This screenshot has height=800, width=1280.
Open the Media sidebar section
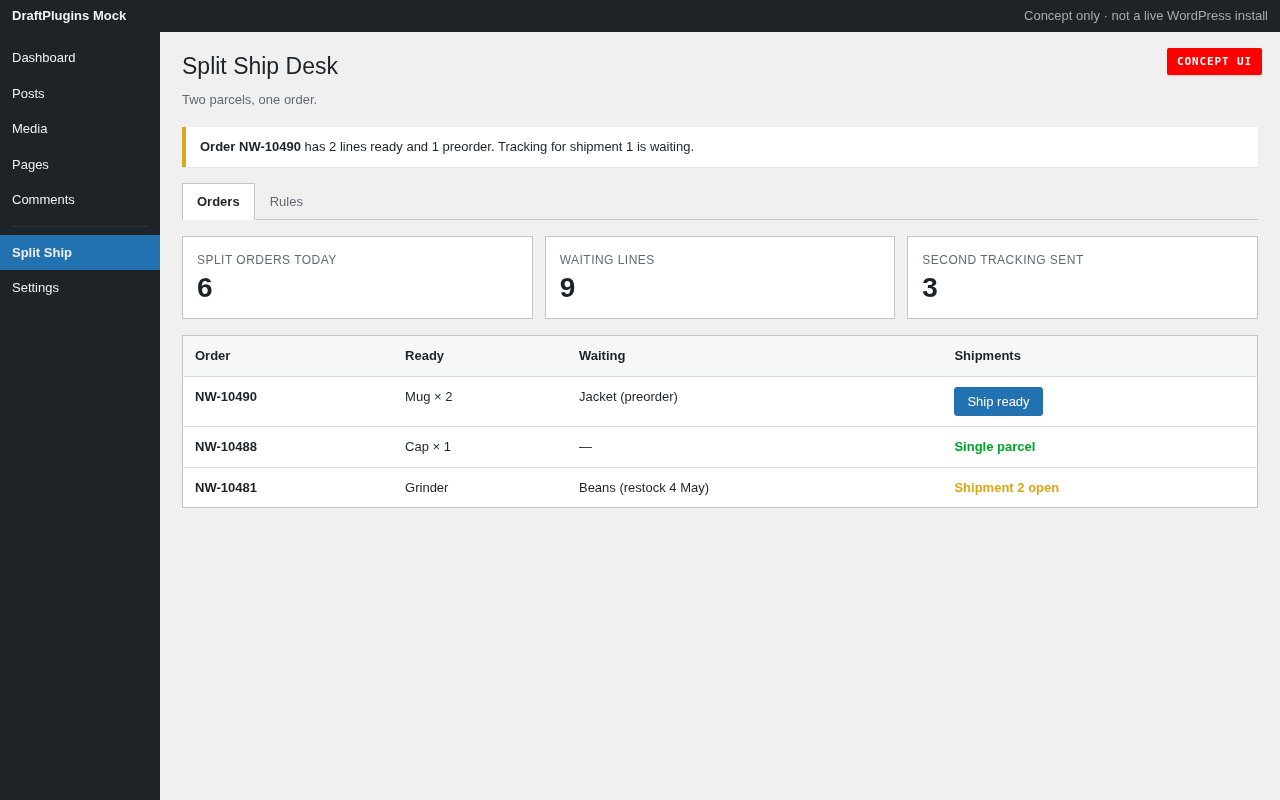coord(80,129)
